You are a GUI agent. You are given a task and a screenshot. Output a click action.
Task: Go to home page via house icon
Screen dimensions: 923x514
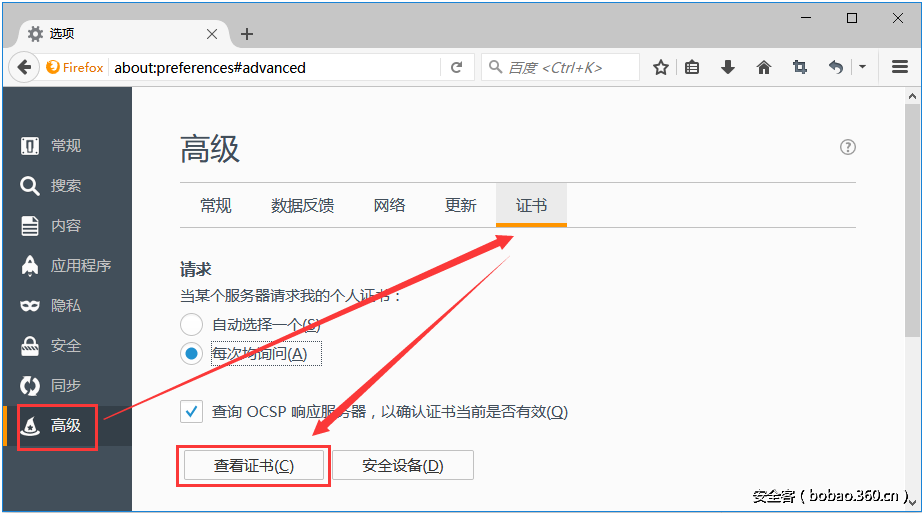[763, 67]
